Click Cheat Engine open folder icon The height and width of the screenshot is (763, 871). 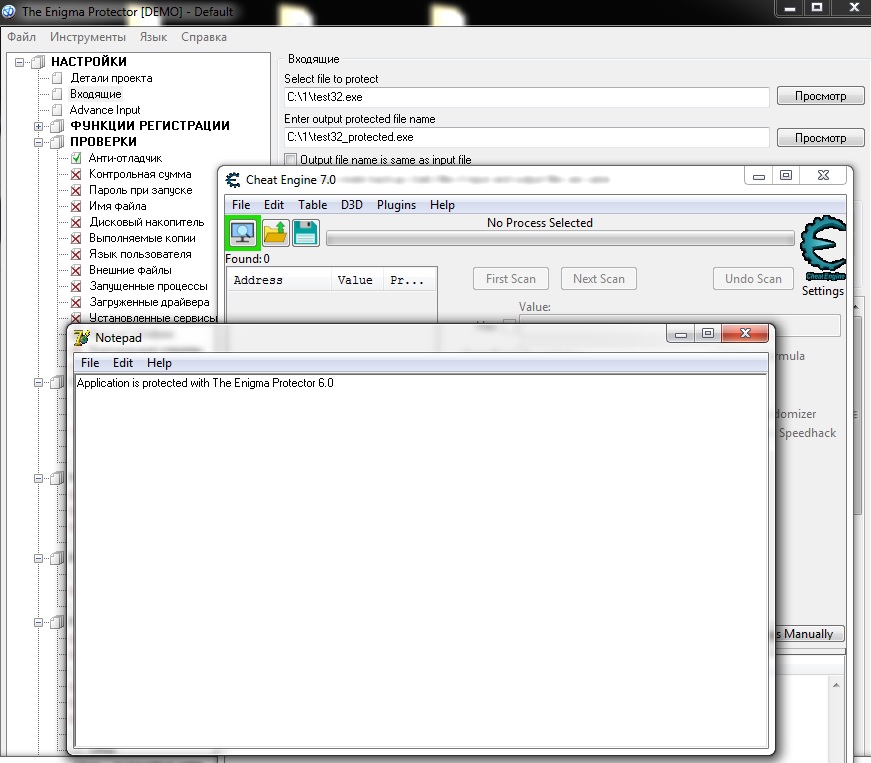click(276, 233)
